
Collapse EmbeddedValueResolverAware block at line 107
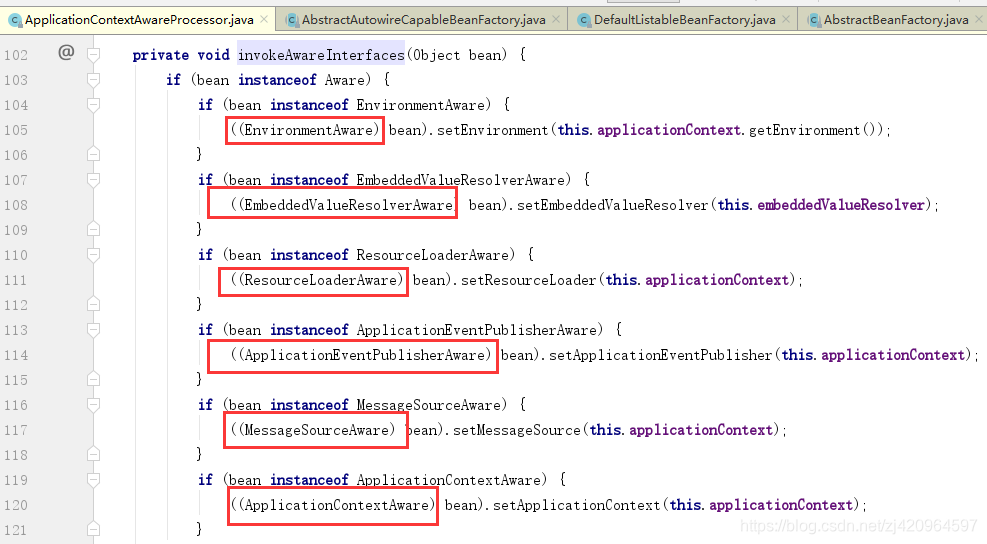coord(93,180)
